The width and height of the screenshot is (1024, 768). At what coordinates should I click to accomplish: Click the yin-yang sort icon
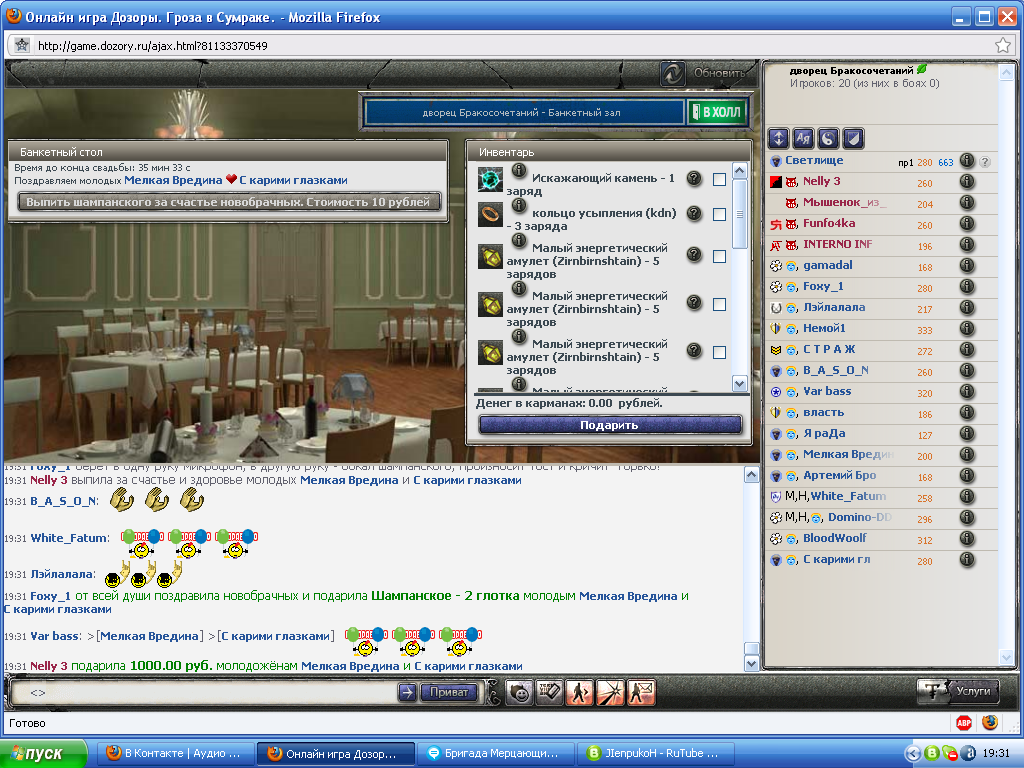pyautogui.click(x=828, y=138)
